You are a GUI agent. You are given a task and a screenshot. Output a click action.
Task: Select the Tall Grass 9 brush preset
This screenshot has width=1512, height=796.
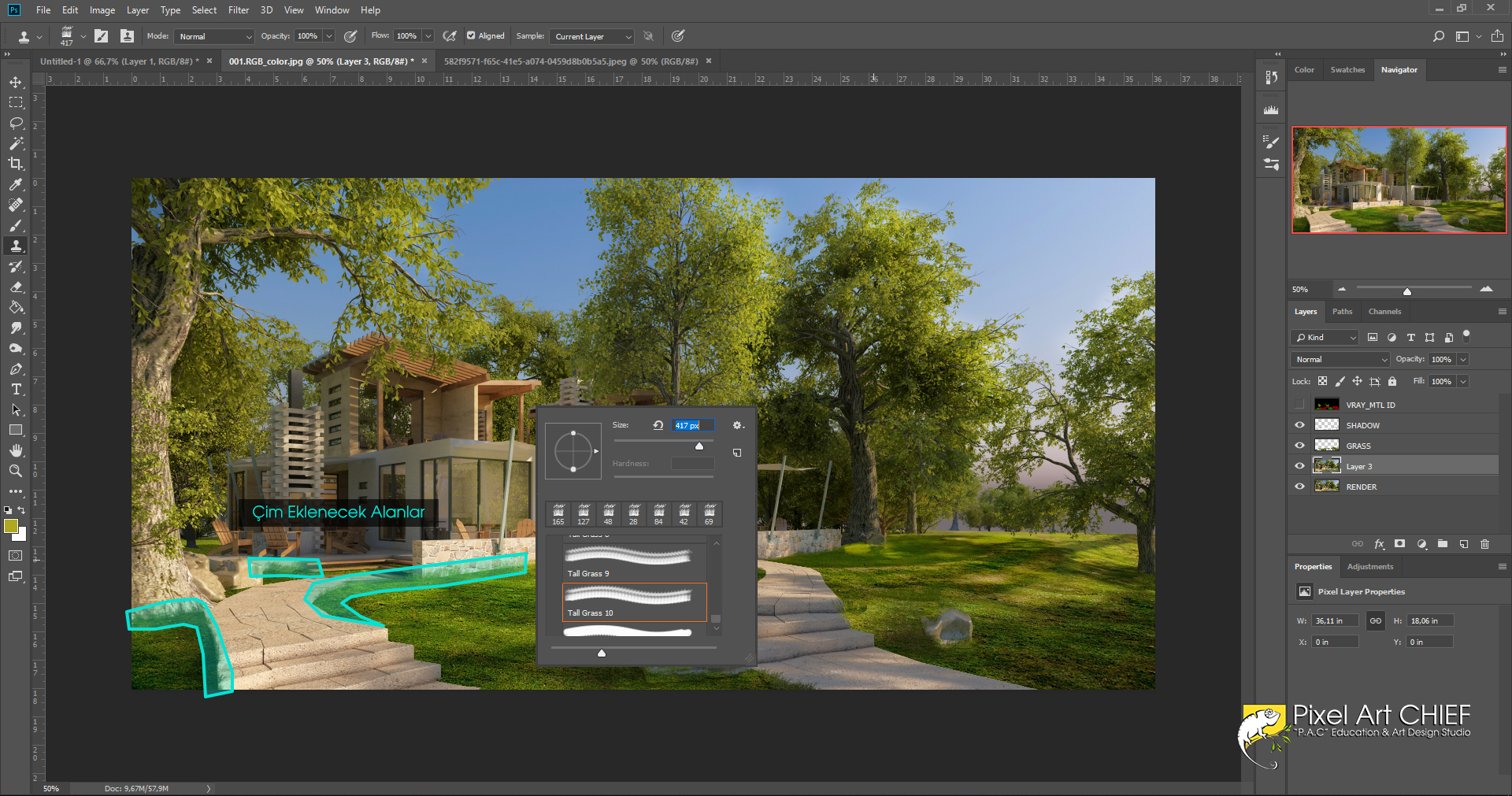[x=635, y=562]
